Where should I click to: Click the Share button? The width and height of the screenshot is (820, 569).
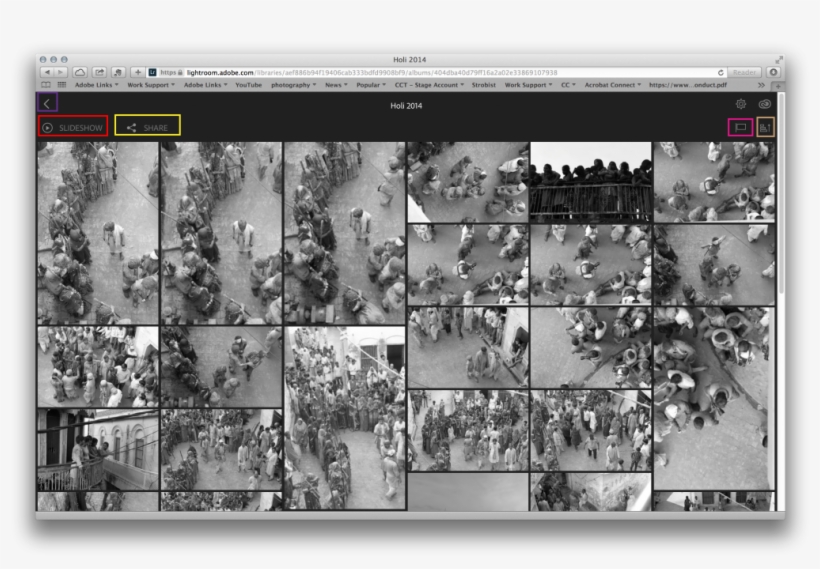[x=147, y=127]
